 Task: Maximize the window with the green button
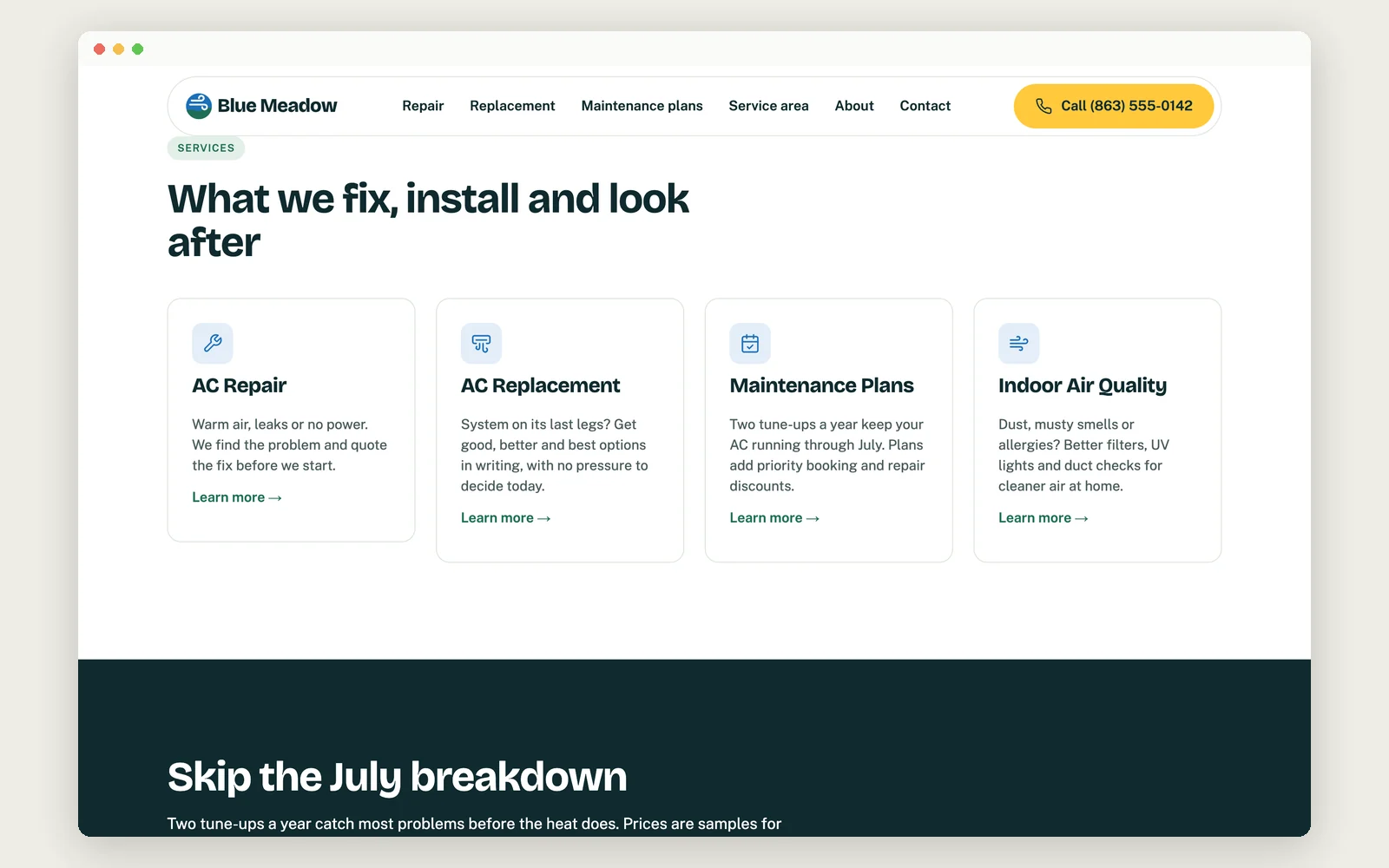tap(137, 49)
